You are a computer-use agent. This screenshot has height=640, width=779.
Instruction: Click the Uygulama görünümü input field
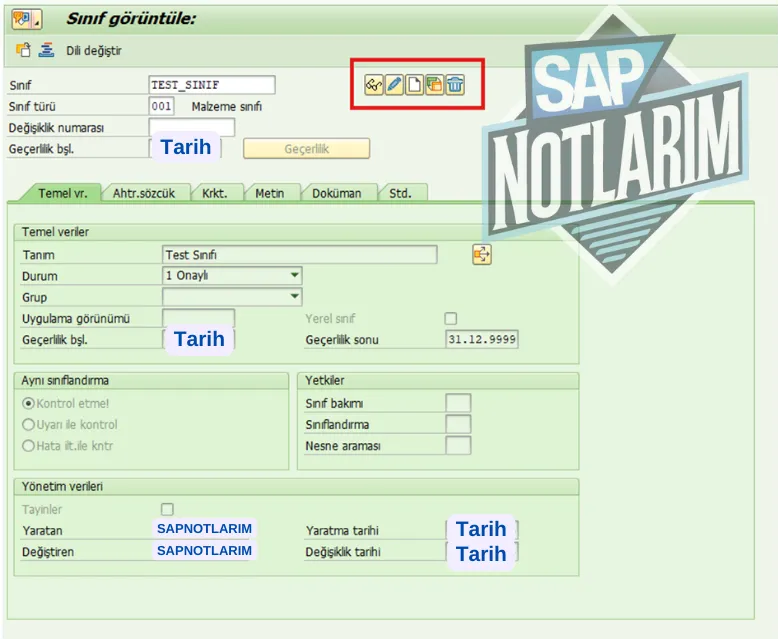[x=198, y=318]
